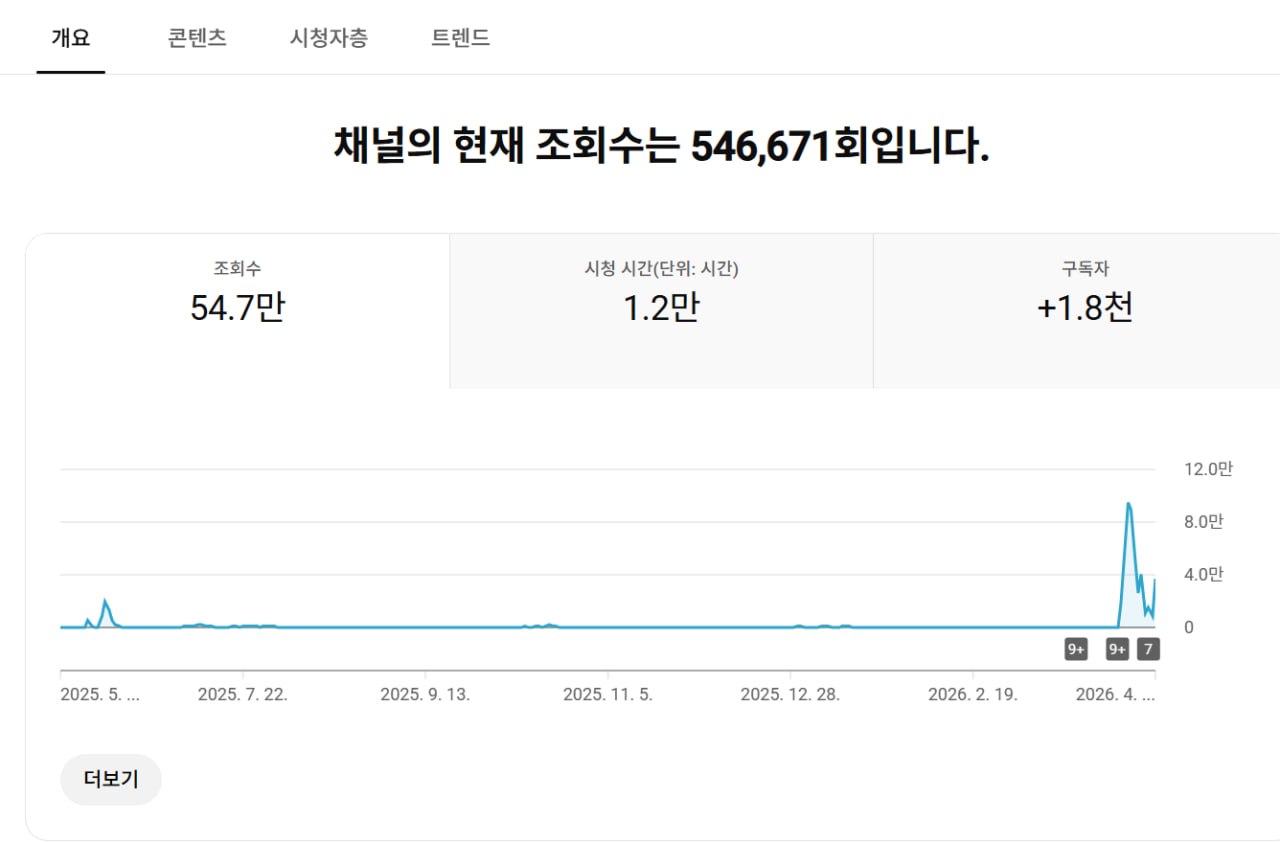
Task: Click the 2026. 2. 19. date label
Action: click(973, 695)
